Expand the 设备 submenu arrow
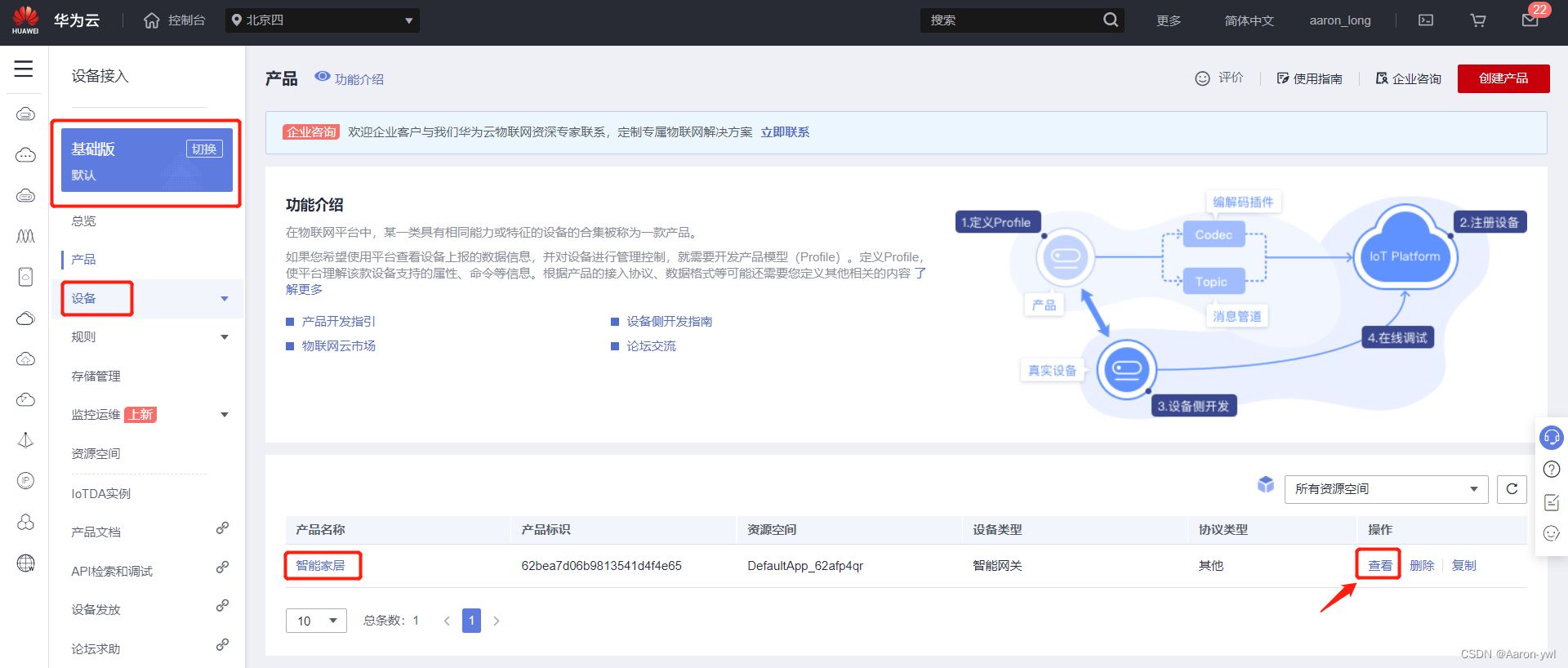This screenshot has width=1568, height=668. [225, 299]
